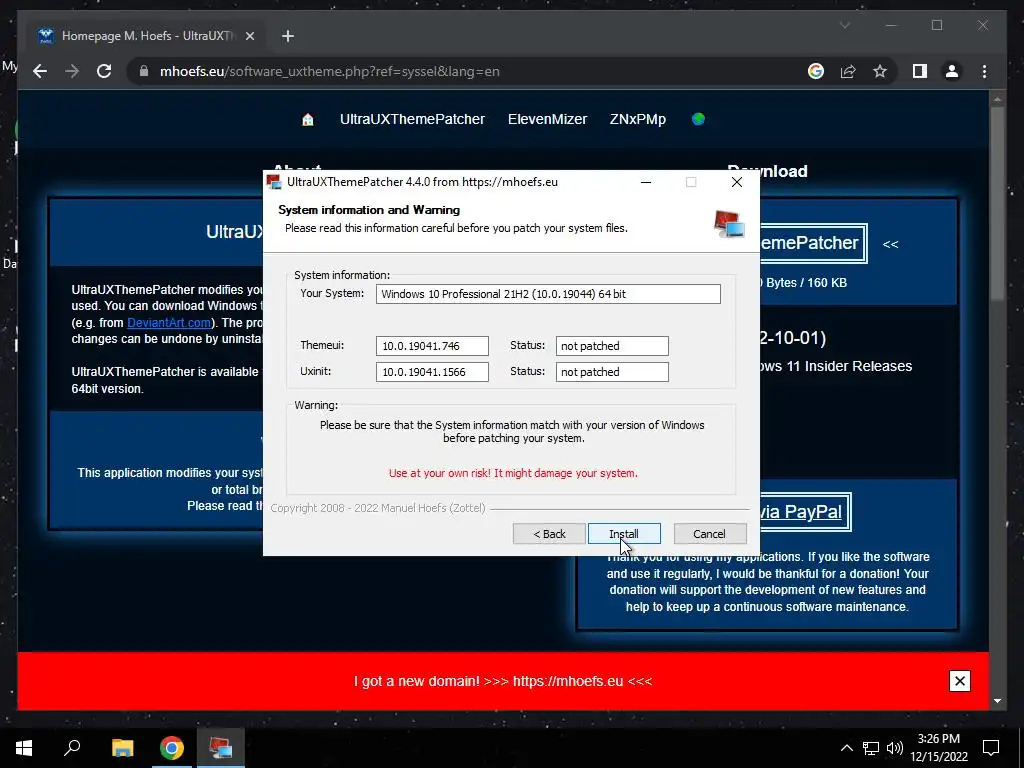Open the notification center icon
The width and height of the screenshot is (1024, 768).
click(991, 748)
